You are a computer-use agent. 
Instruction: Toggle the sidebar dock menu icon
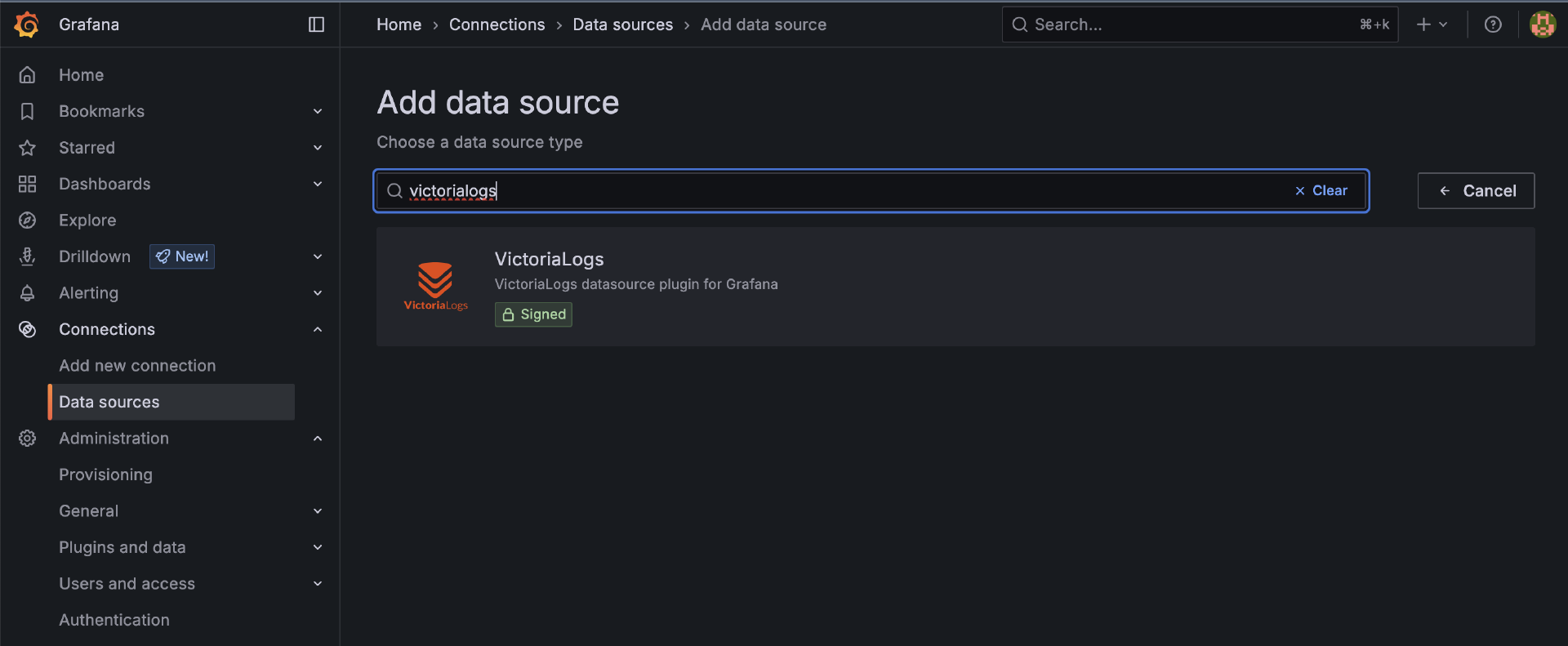click(316, 25)
